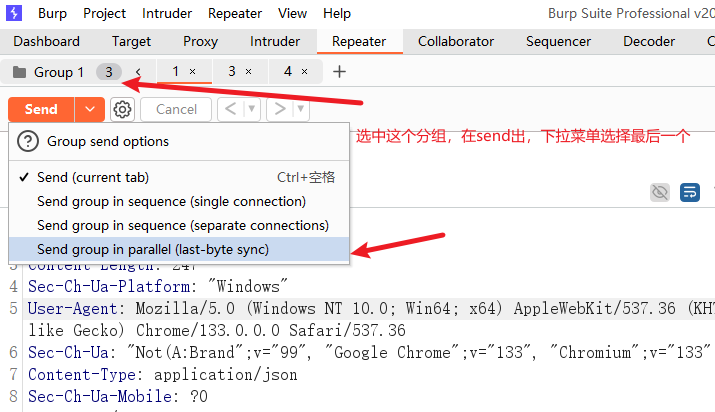The width and height of the screenshot is (715, 412).
Task: Select Send (current tab) checked option
Action: [93, 177]
